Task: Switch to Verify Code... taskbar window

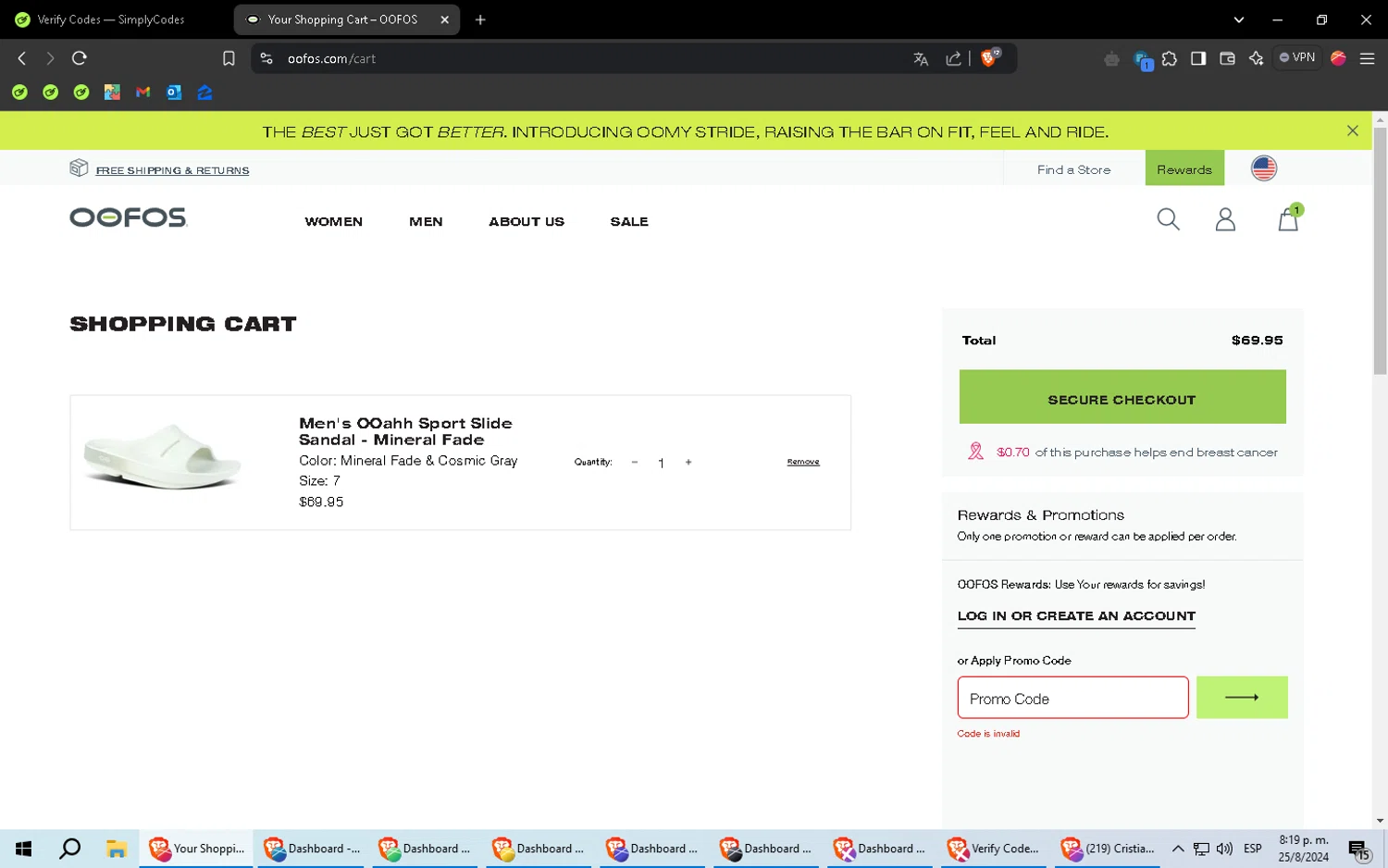Action: pyautogui.click(x=993, y=849)
